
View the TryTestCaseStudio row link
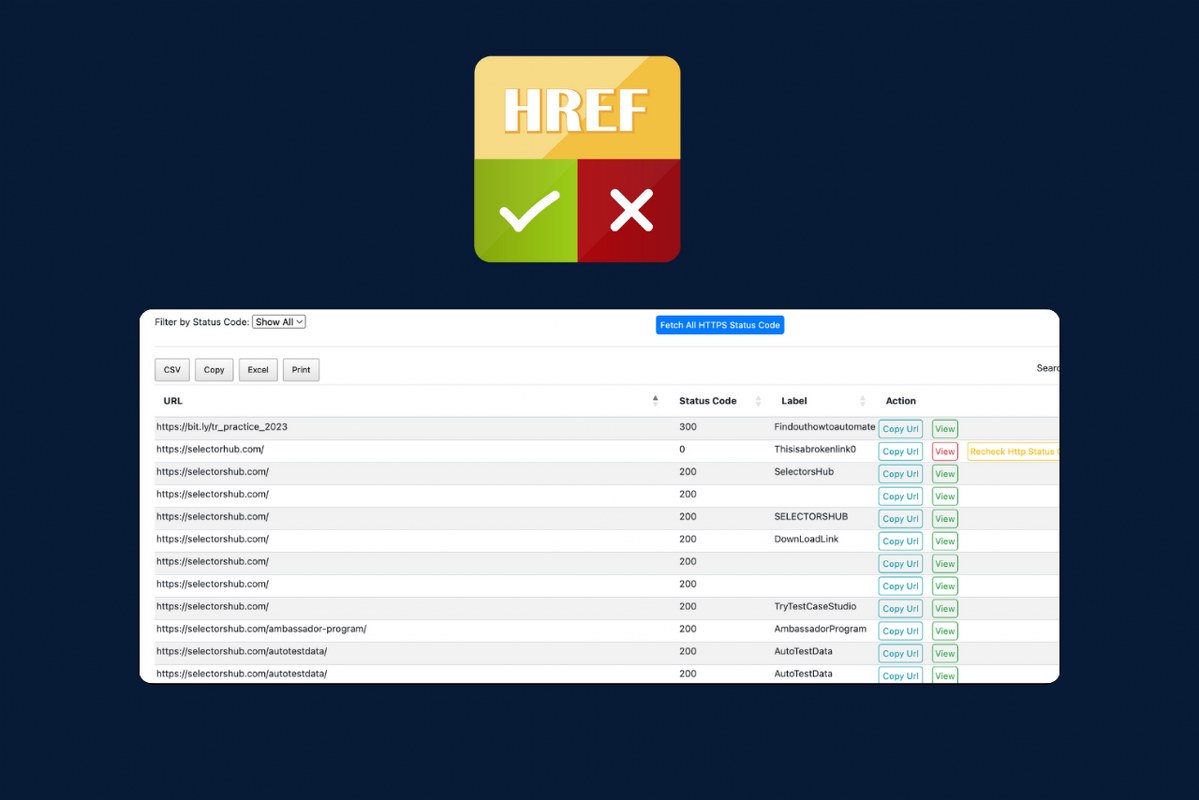tap(945, 608)
